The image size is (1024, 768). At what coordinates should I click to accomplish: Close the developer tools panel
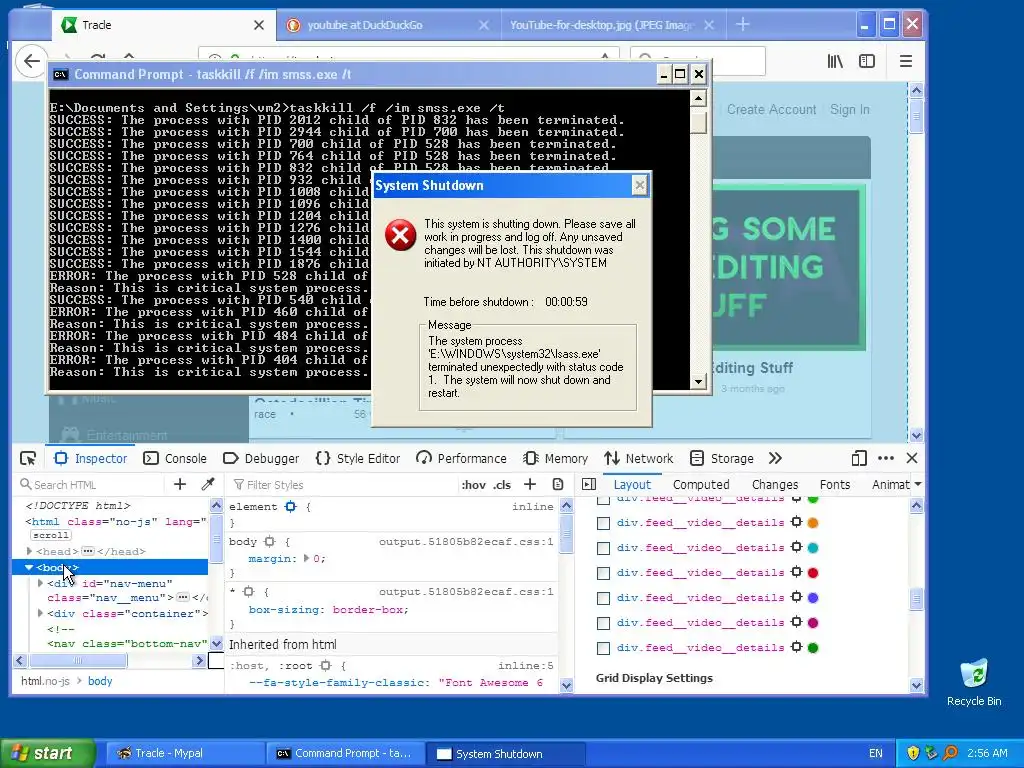(912, 458)
